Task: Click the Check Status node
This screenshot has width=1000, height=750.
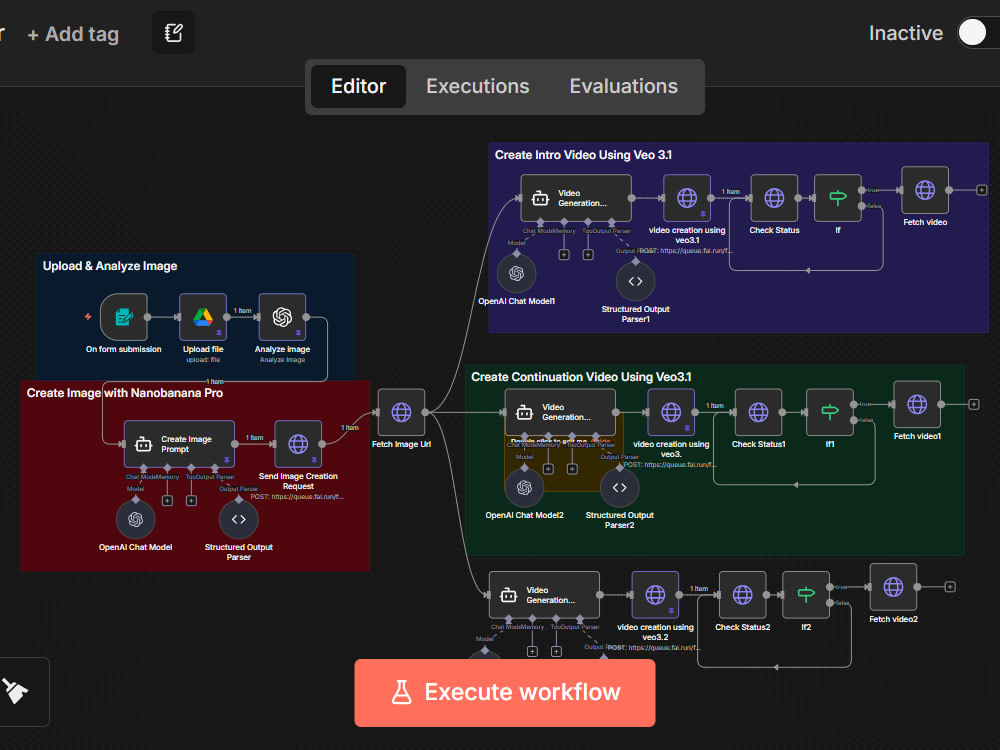Action: 774,198
